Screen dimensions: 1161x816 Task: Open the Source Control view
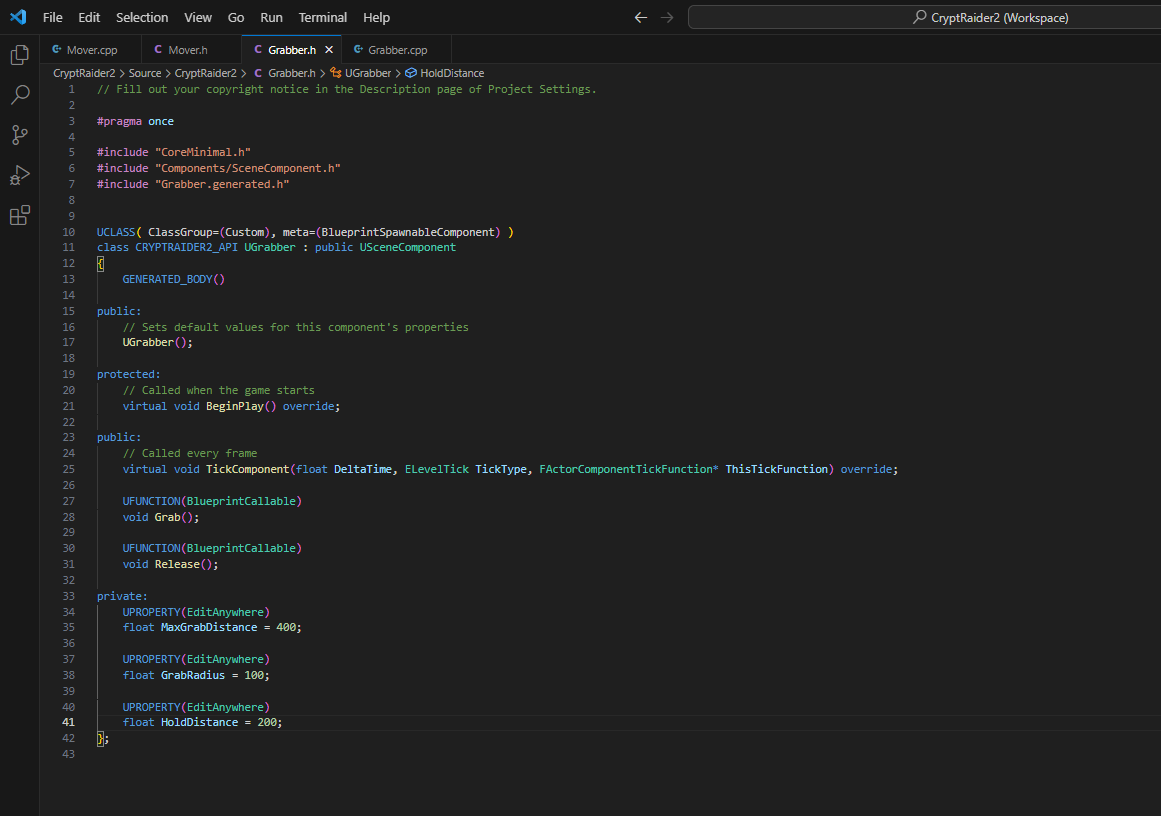click(19, 135)
